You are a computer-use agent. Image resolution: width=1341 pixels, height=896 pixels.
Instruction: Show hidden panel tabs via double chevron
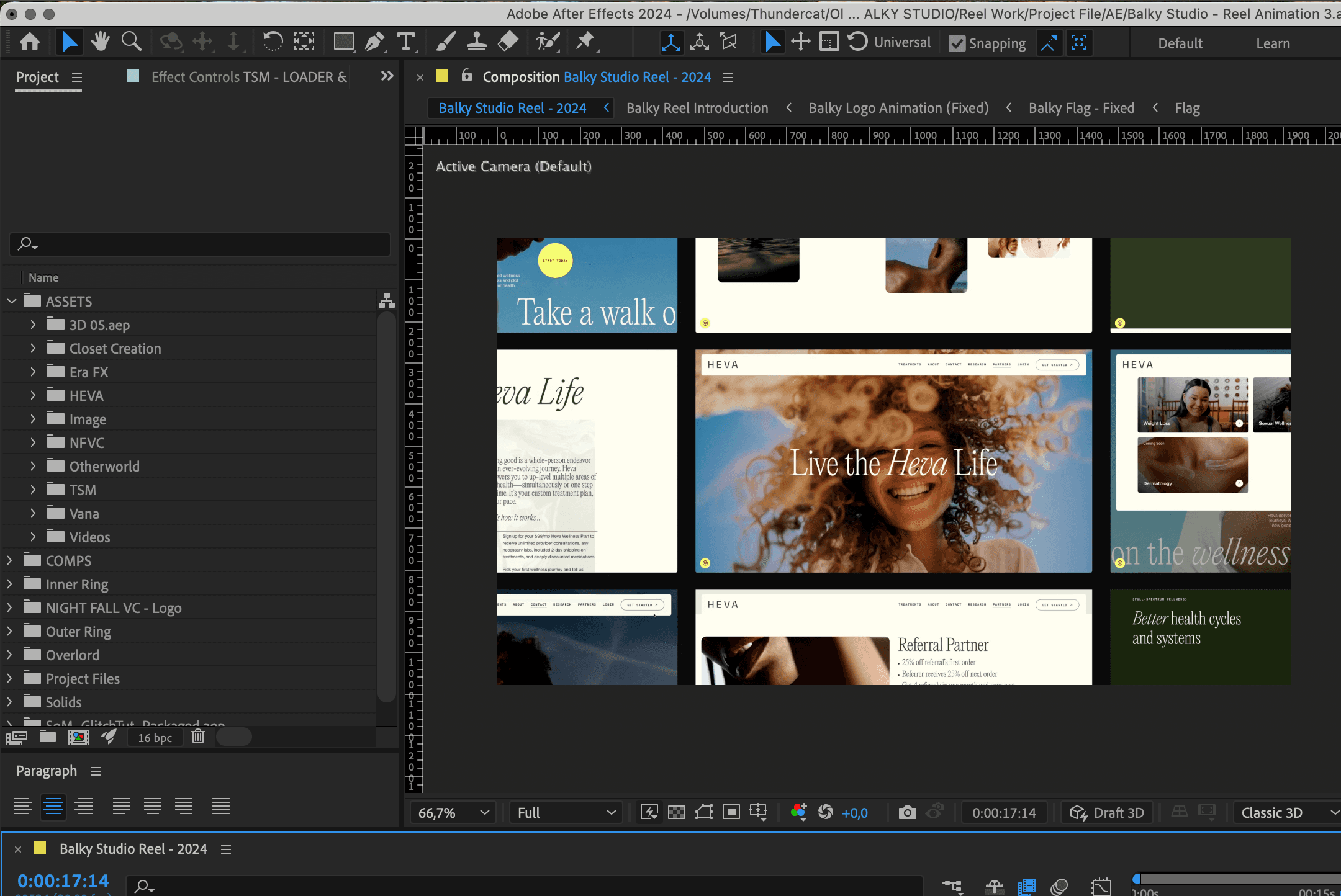(x=387, y=76)
